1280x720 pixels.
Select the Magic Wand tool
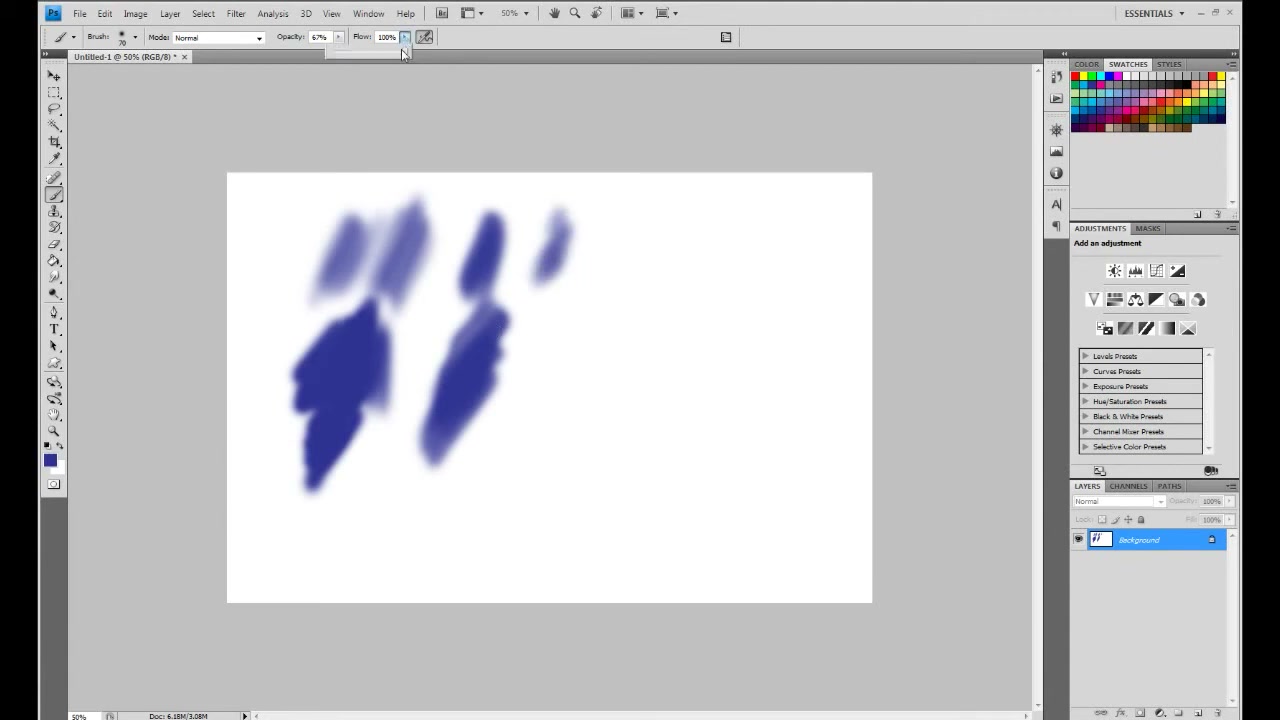pyautogui.click(x=54, y=127)
